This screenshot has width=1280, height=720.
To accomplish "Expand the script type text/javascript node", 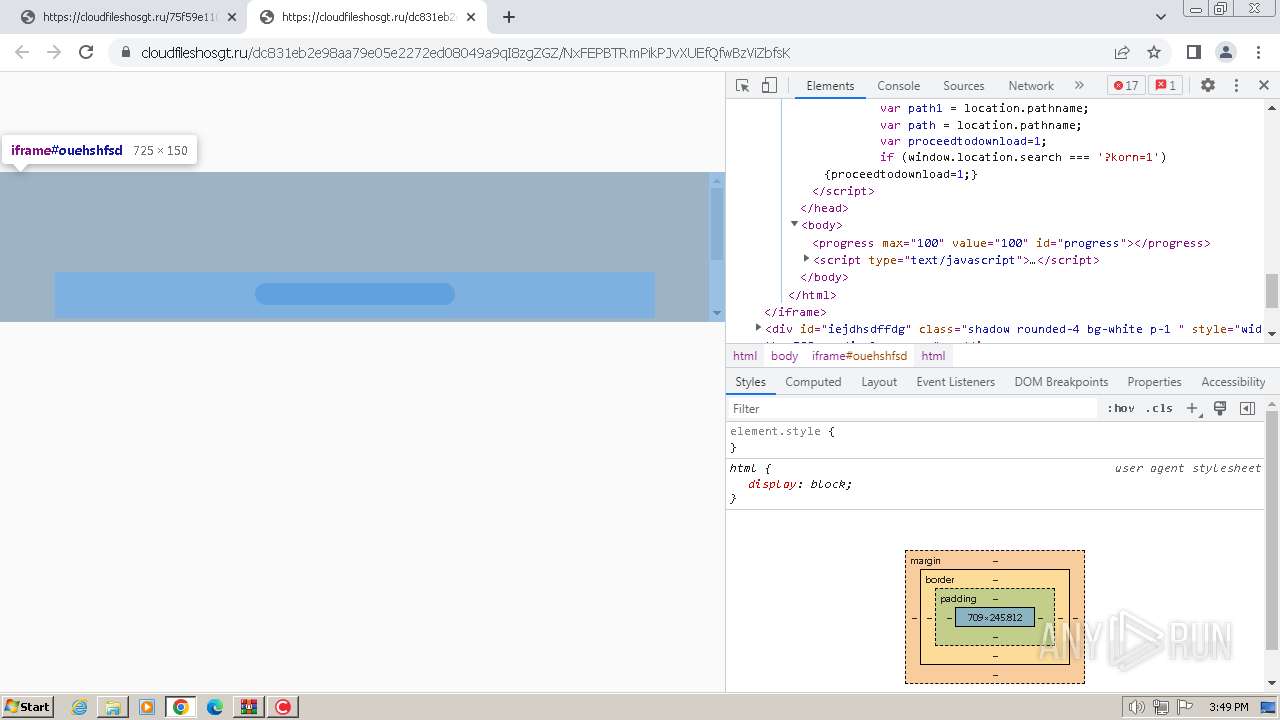I will (x=807, y=259).
